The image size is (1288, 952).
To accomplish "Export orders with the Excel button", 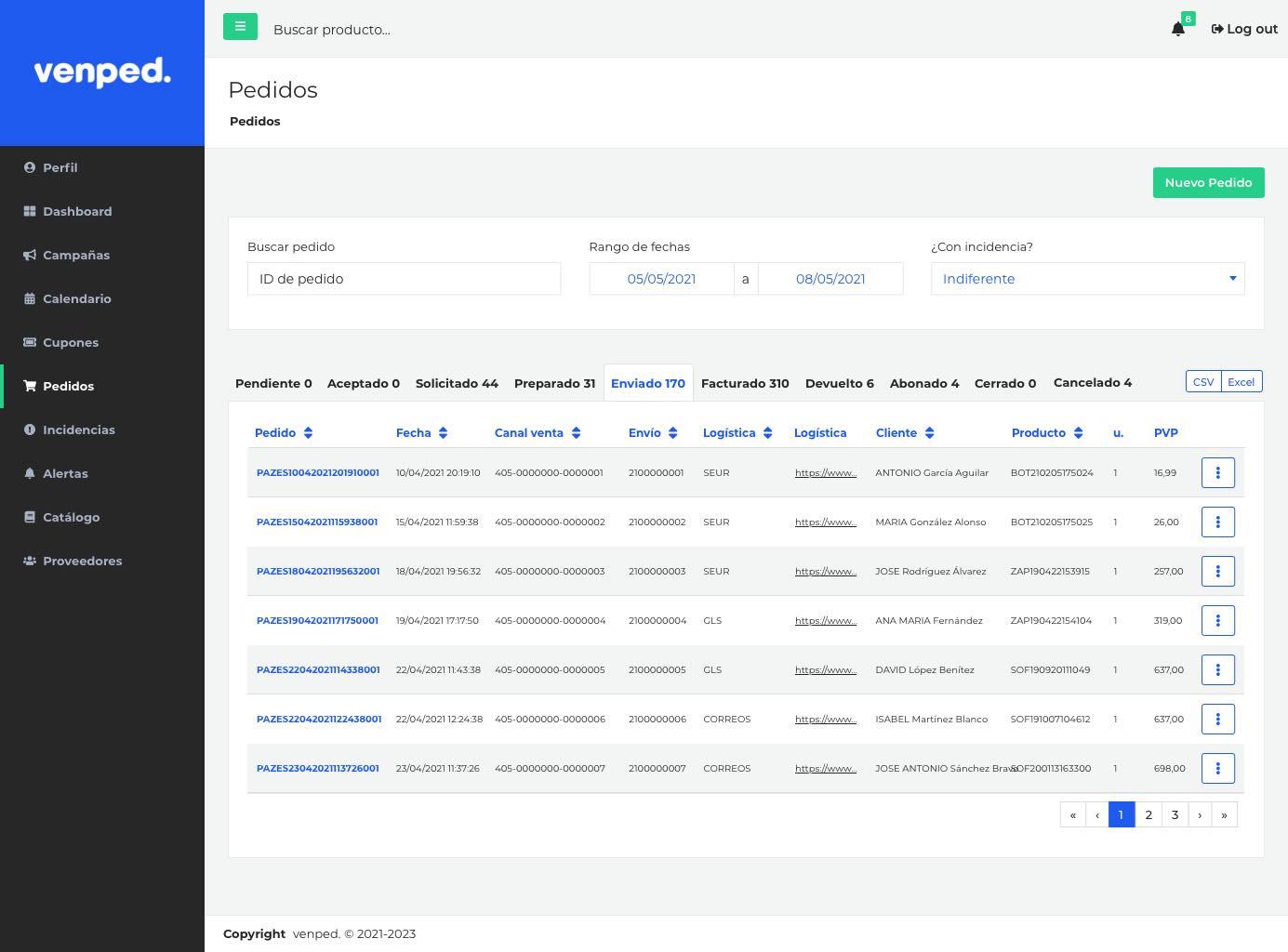I will pyautogui.click(x=1241, y=381).
